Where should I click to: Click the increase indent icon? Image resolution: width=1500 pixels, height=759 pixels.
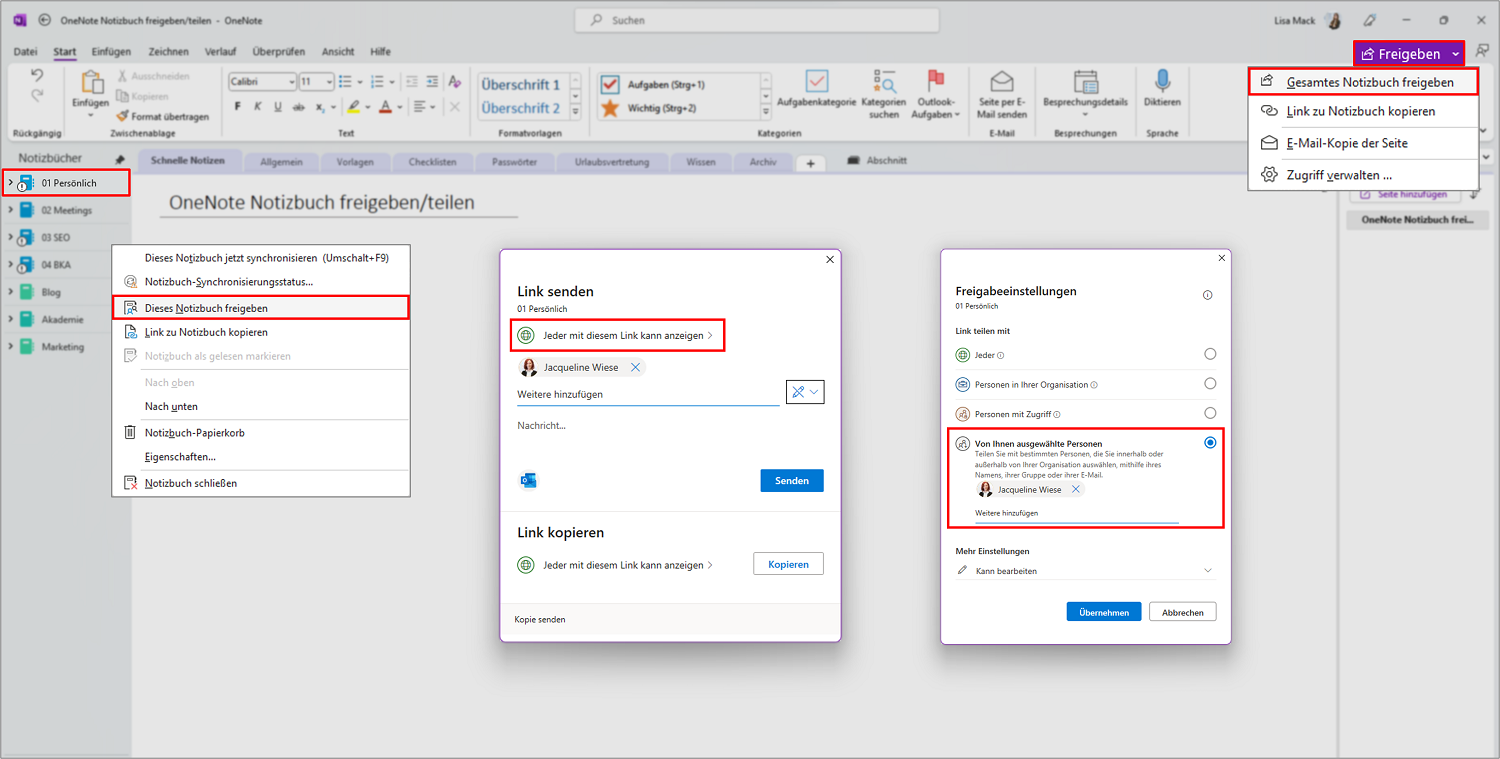click(x=432, y=82)
